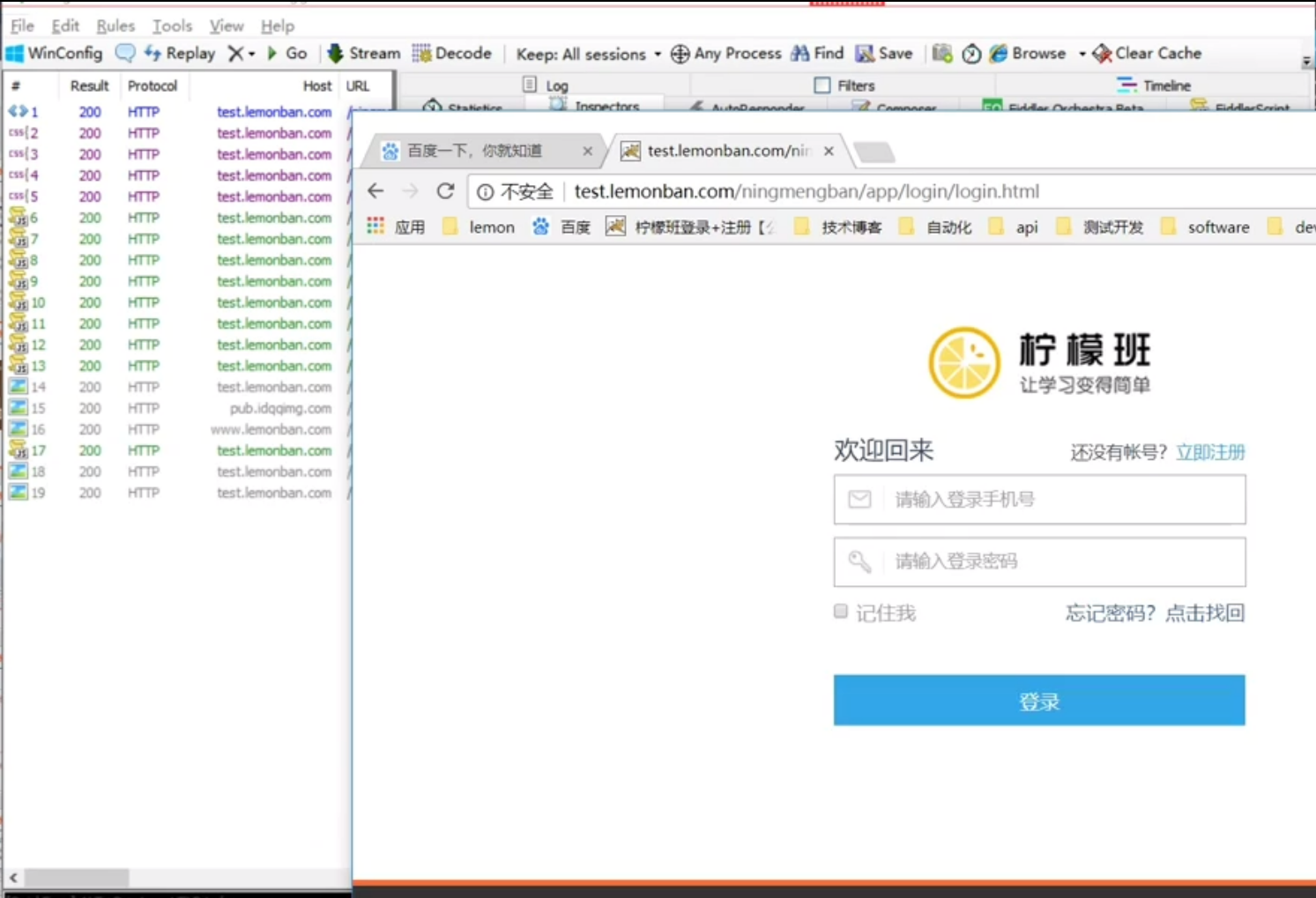1316x898 pixels.
Task: Click the comment speech bubble icon
Action: (125, 53)
